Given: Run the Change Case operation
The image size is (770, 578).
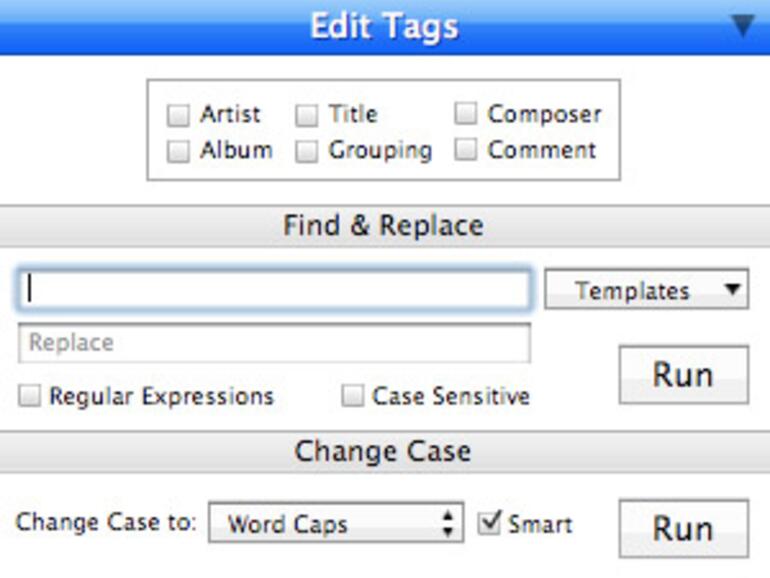Looking at the screenshot, I should (x=683, y=528).
